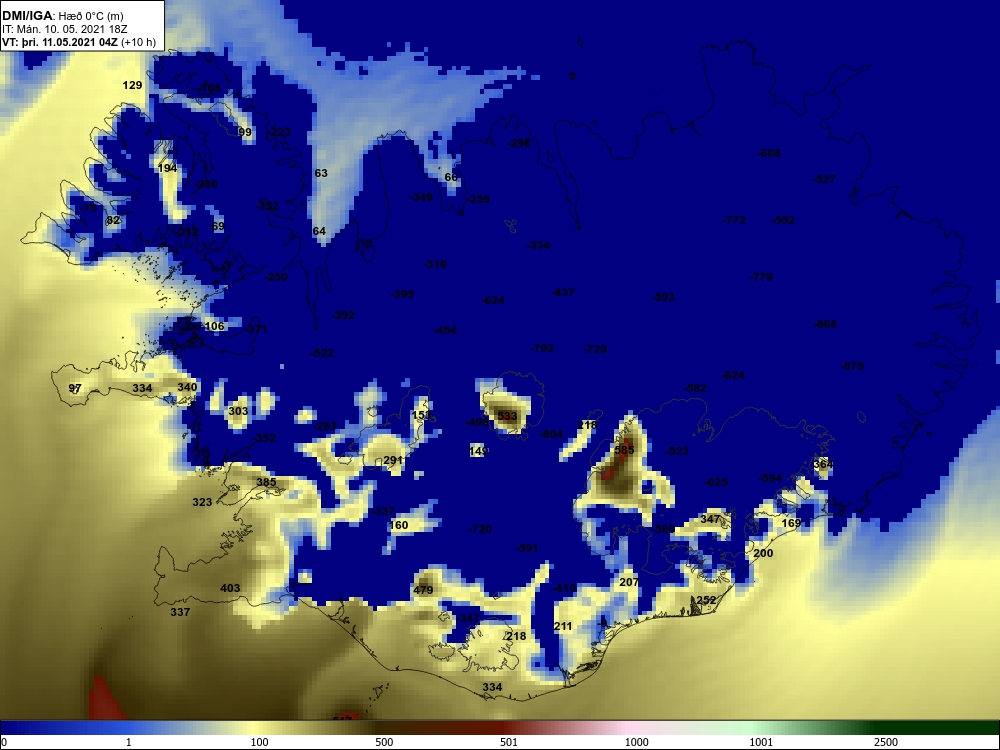Click the negative value "-522"
Image resolution: width=1000 pixels, height=750 pixels.
[322, 353]
